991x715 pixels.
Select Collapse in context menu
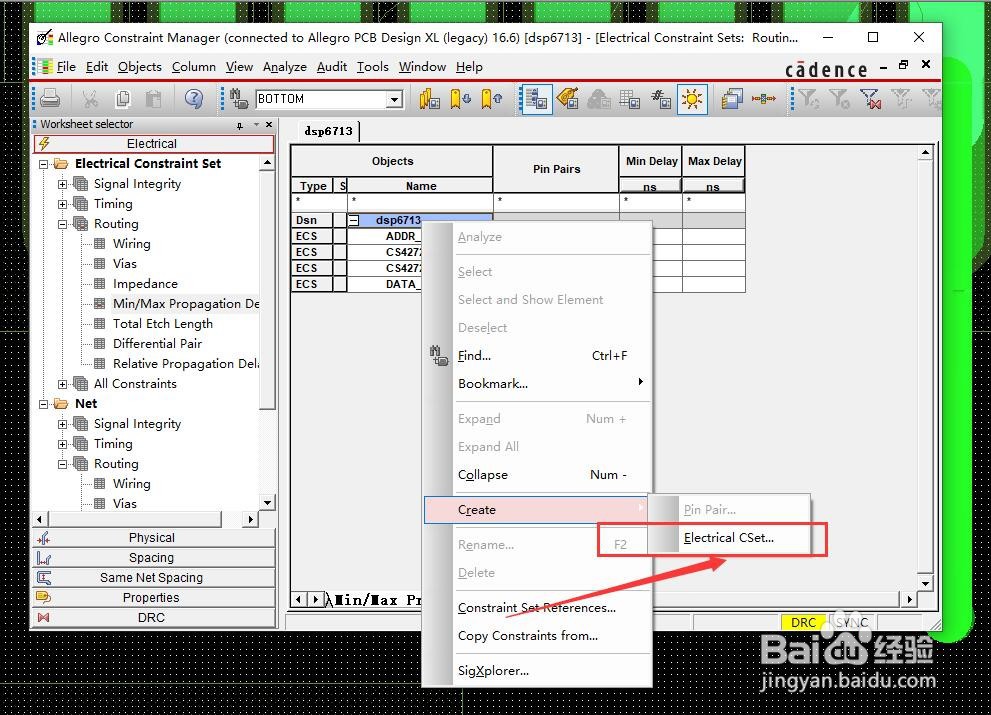536,475
